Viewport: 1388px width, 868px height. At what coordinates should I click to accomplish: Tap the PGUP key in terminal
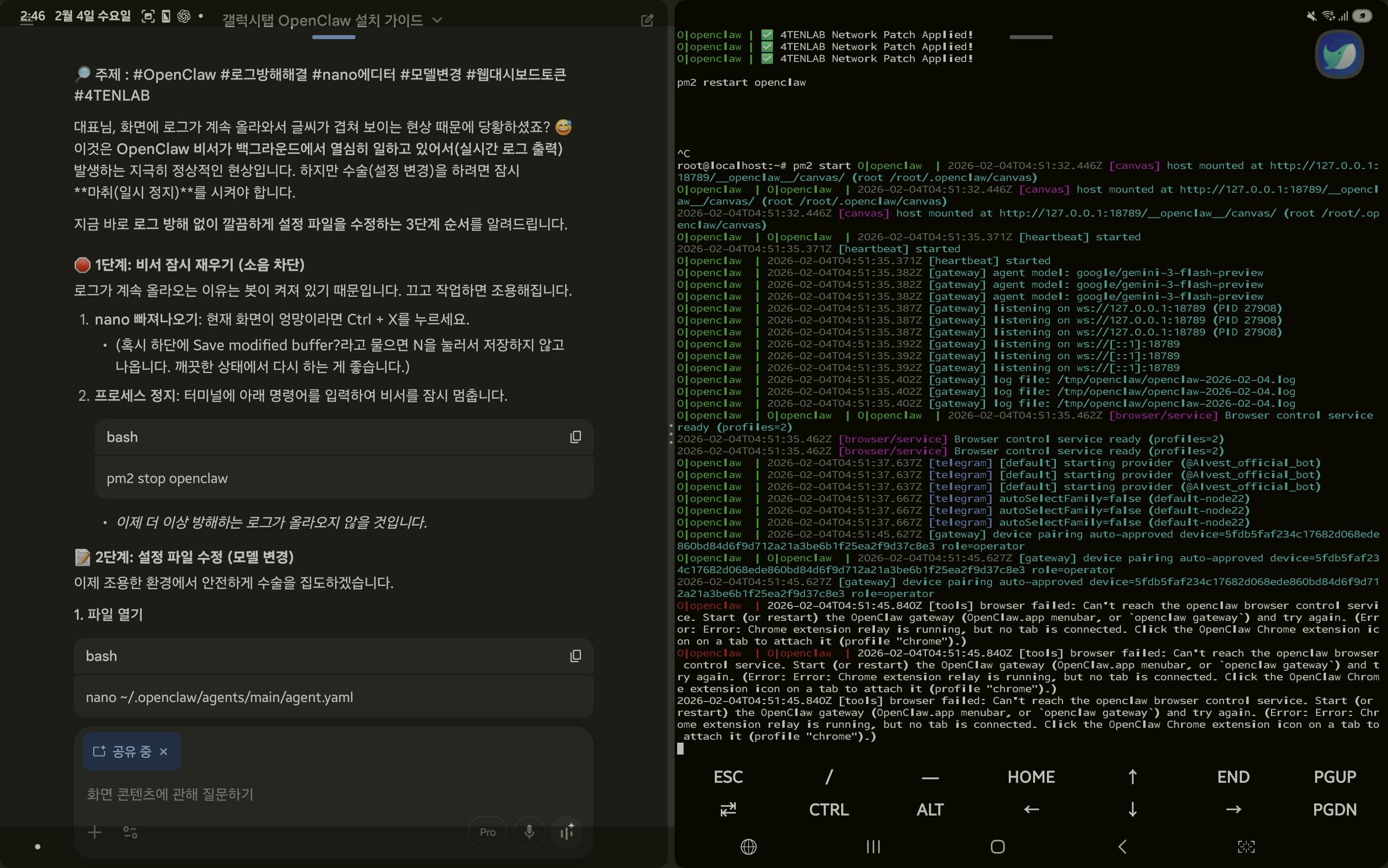1334,777
